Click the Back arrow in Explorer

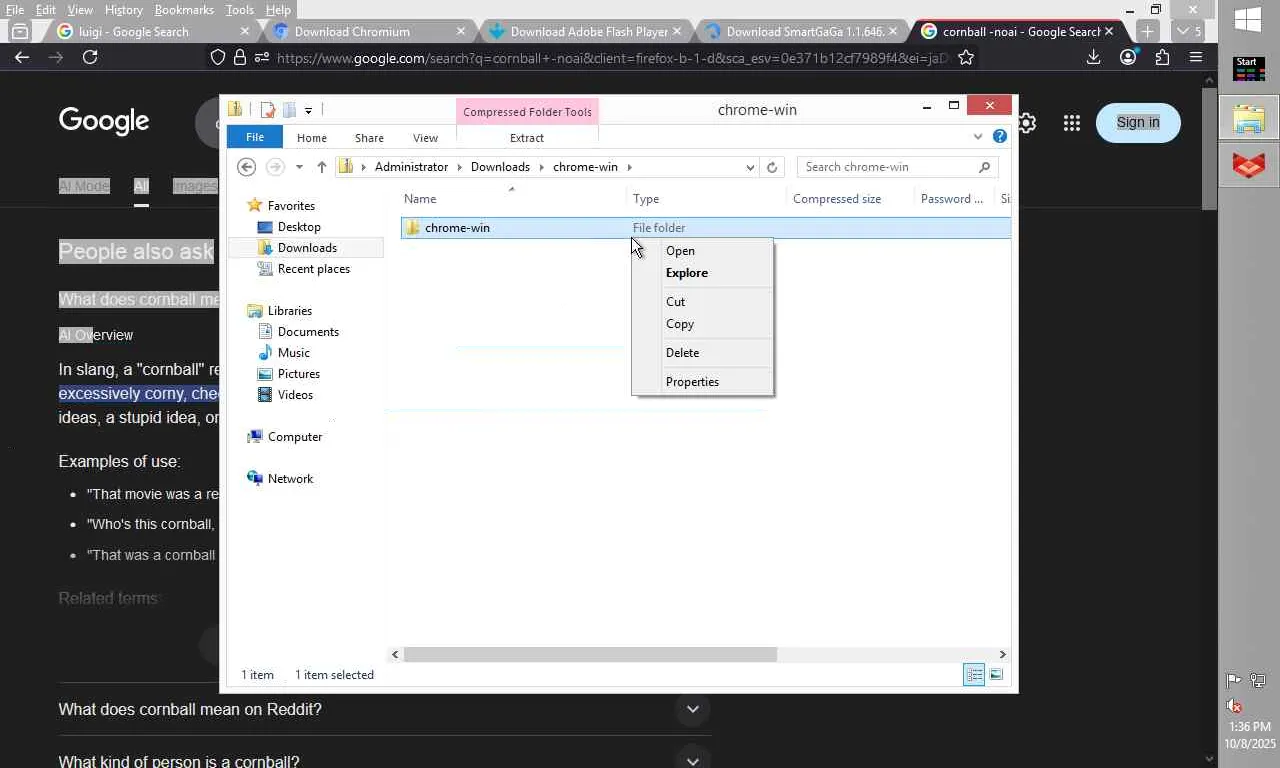(x=246, y=167)
